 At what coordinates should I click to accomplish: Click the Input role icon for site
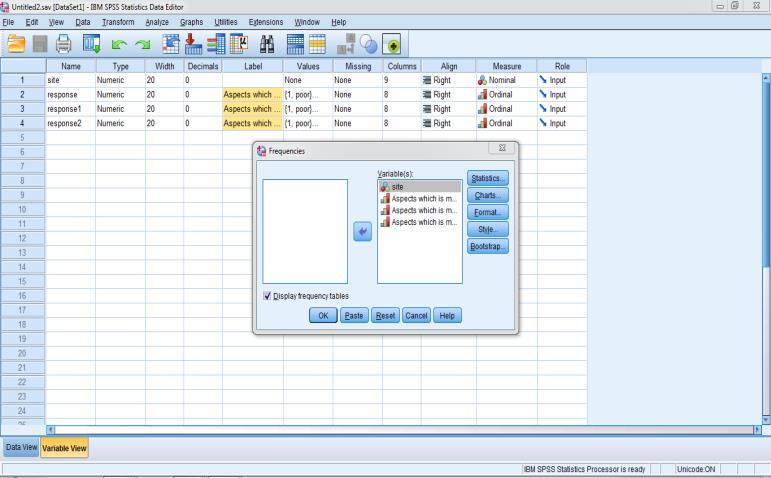point(543,79)
